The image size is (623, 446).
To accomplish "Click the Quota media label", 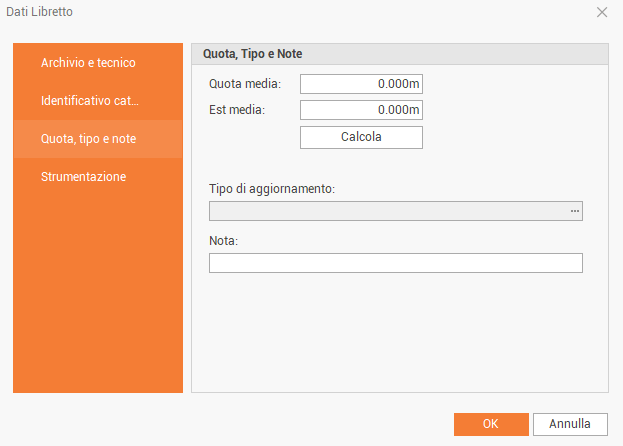I will pyautogui.click(x=245, y=84).
